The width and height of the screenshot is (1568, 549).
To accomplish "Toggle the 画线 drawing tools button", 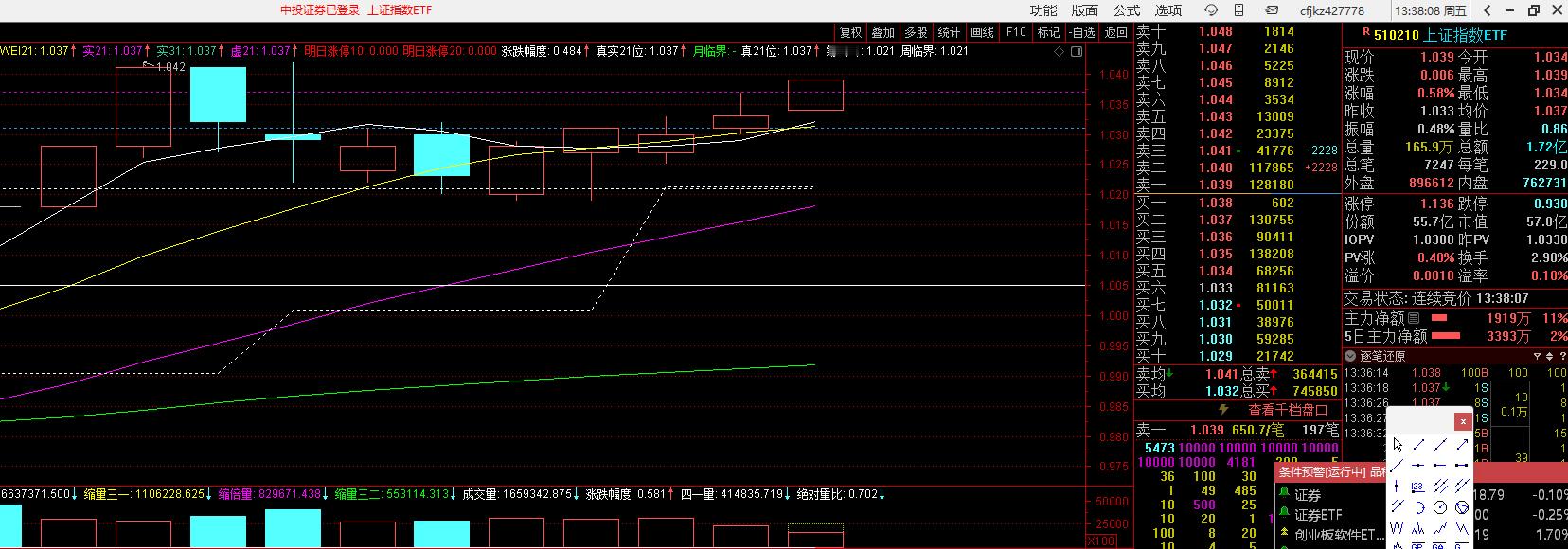I will pos(983,32).
